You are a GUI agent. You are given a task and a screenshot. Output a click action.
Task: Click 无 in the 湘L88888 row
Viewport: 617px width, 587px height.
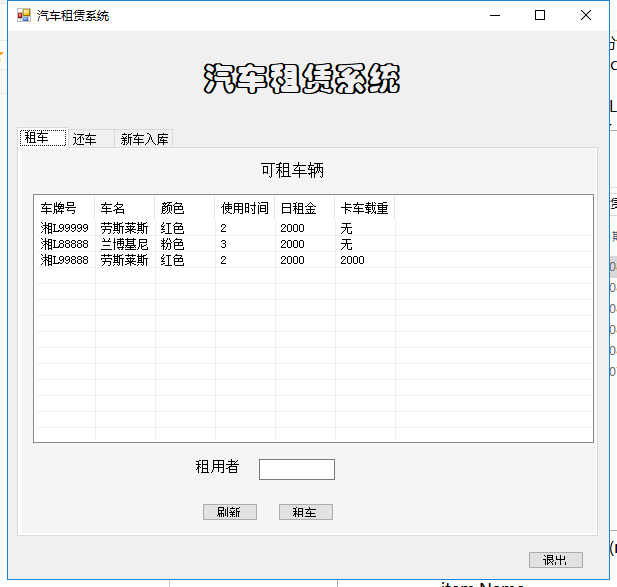pyautogui.click(x=346, y=244)
